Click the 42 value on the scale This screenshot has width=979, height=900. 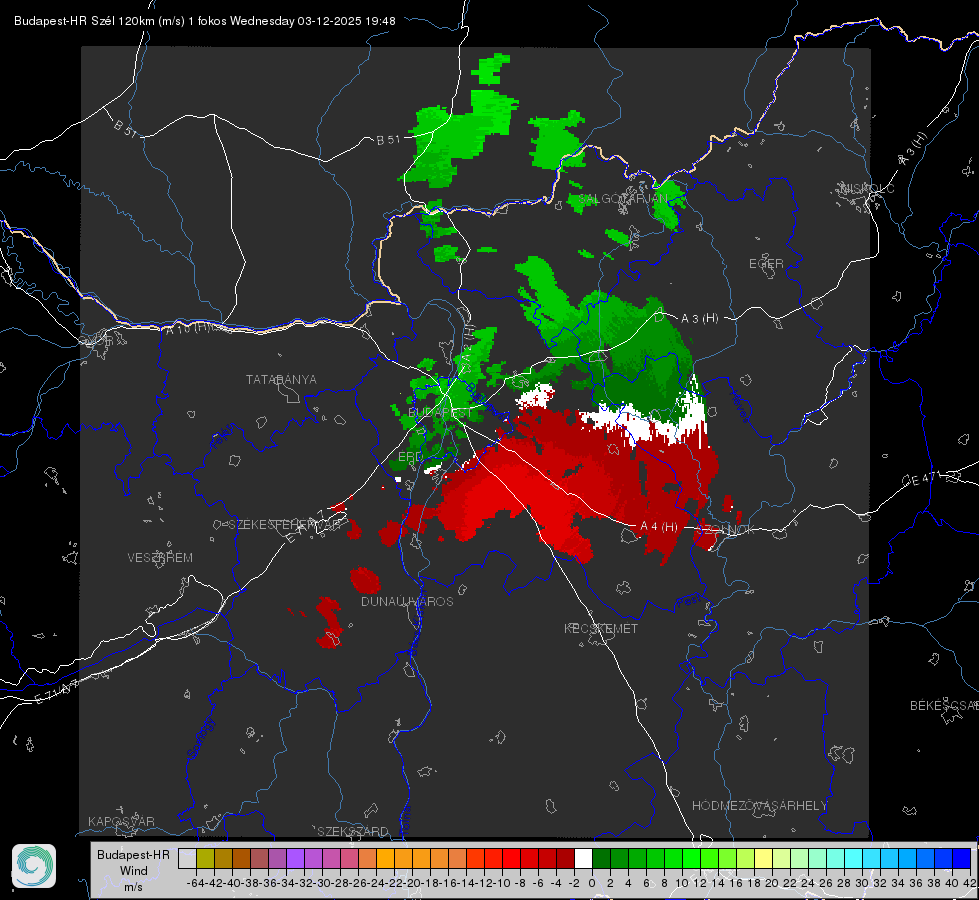[x=969, y=883]
